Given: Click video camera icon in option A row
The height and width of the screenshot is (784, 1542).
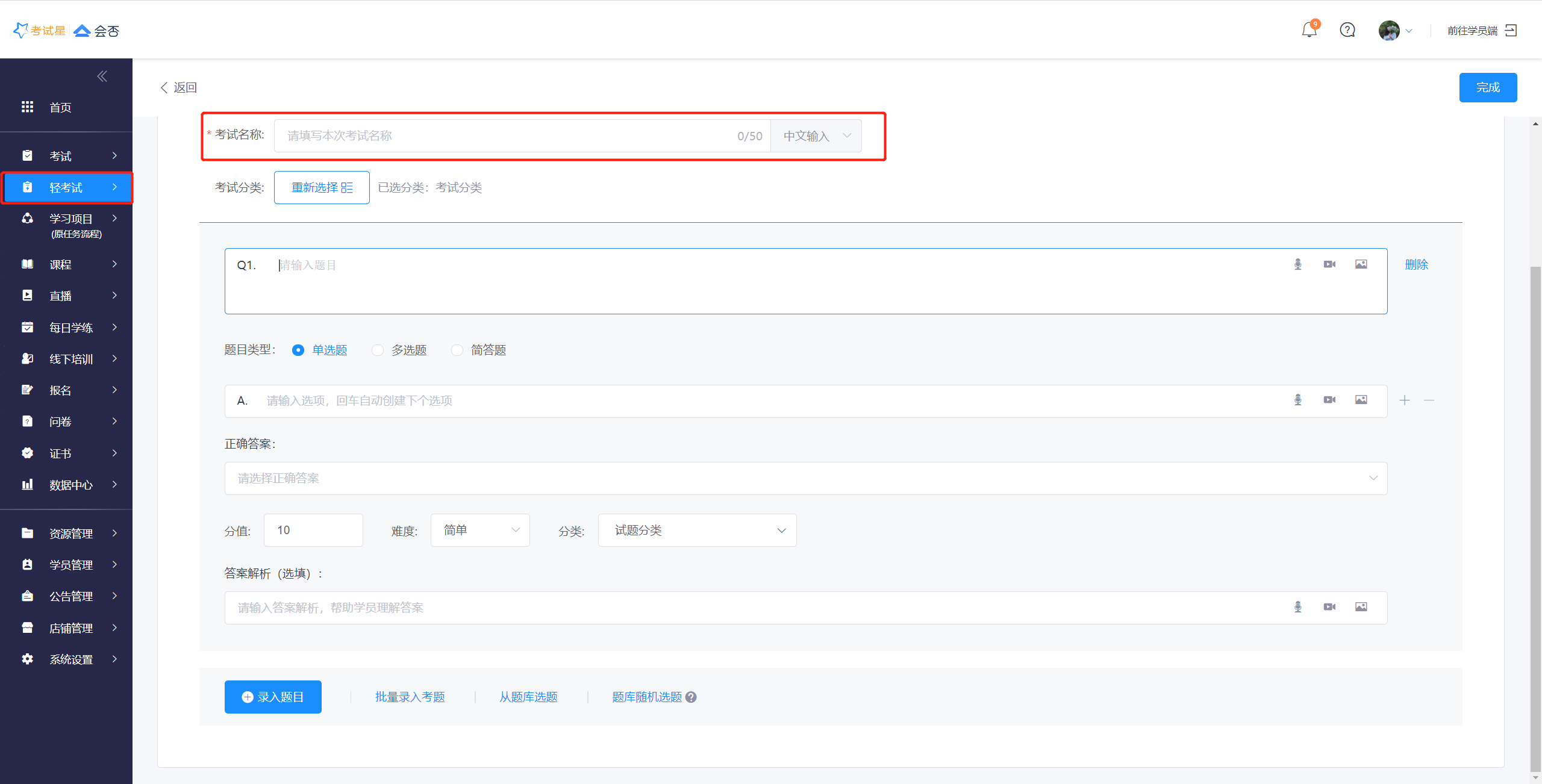Looking at the screenshot, I should coord(1329,400).
